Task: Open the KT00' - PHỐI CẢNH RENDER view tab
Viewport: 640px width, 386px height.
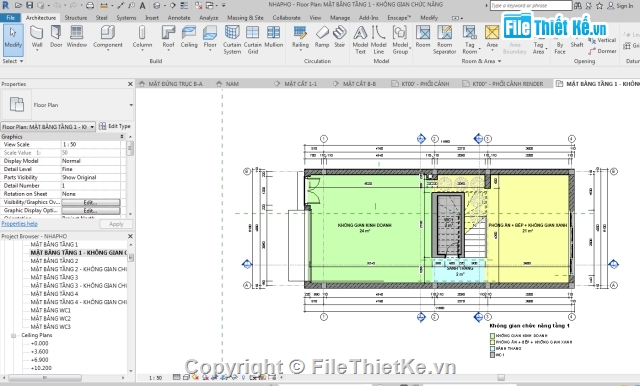Action: pyautogui.click(x=507, y=84)
